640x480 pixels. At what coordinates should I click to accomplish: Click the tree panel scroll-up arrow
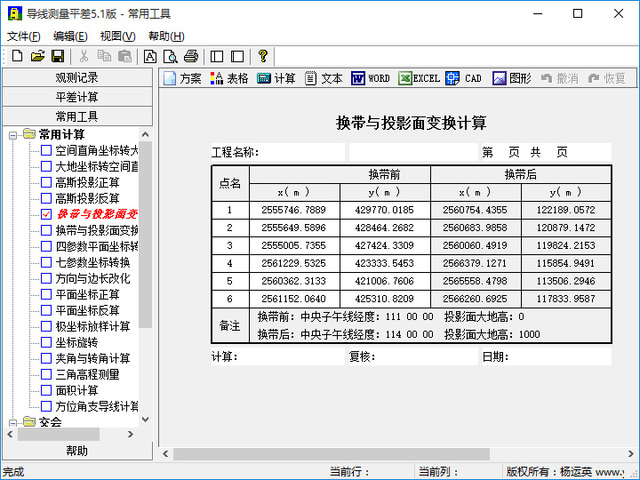pyautogui.click(x=145, y=134)
